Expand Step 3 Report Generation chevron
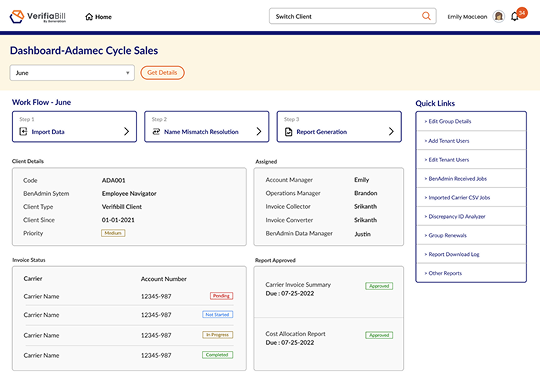The image size is (540, 378). [391, 131]
